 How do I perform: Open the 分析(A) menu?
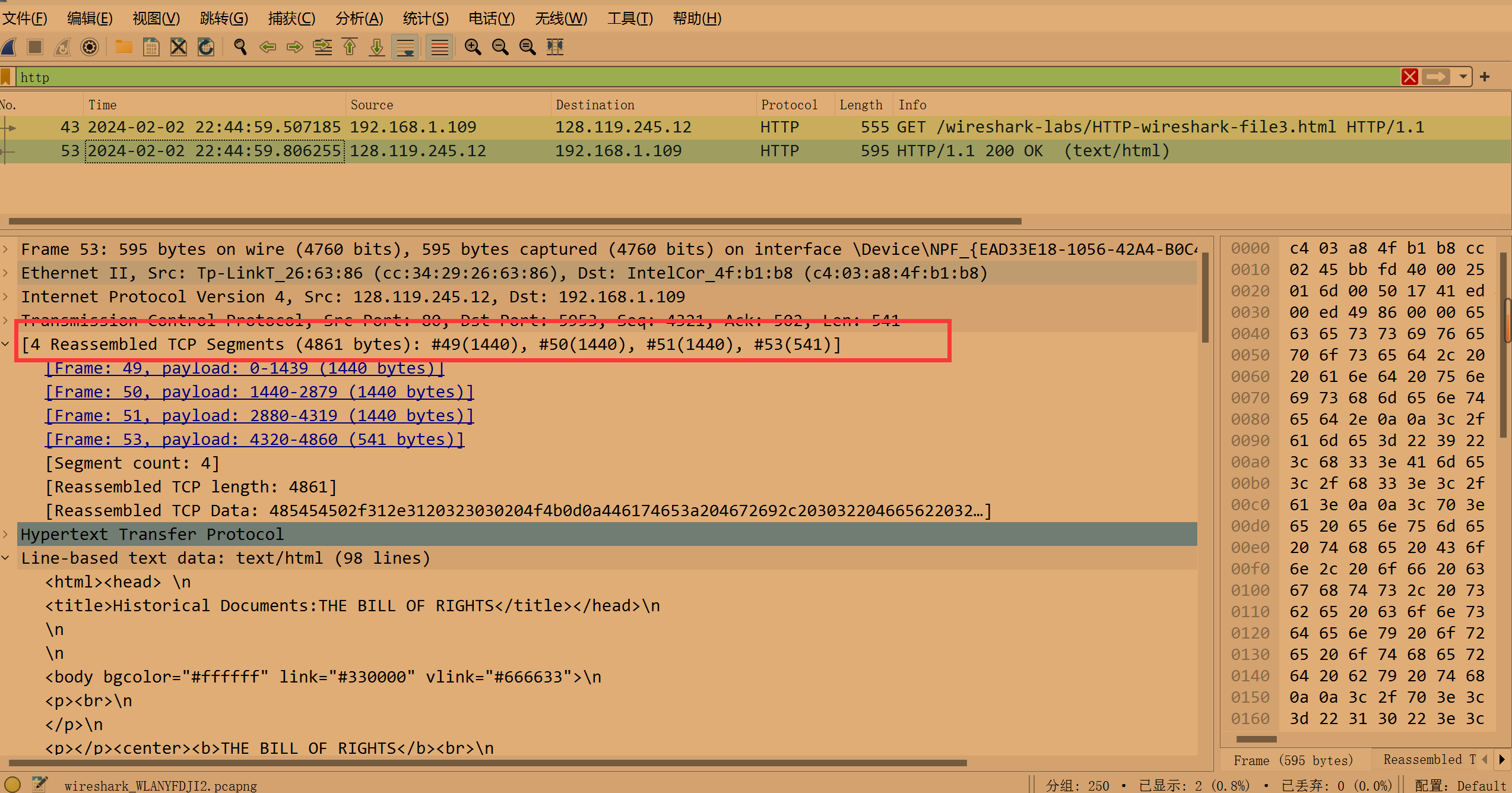(359, 18)
